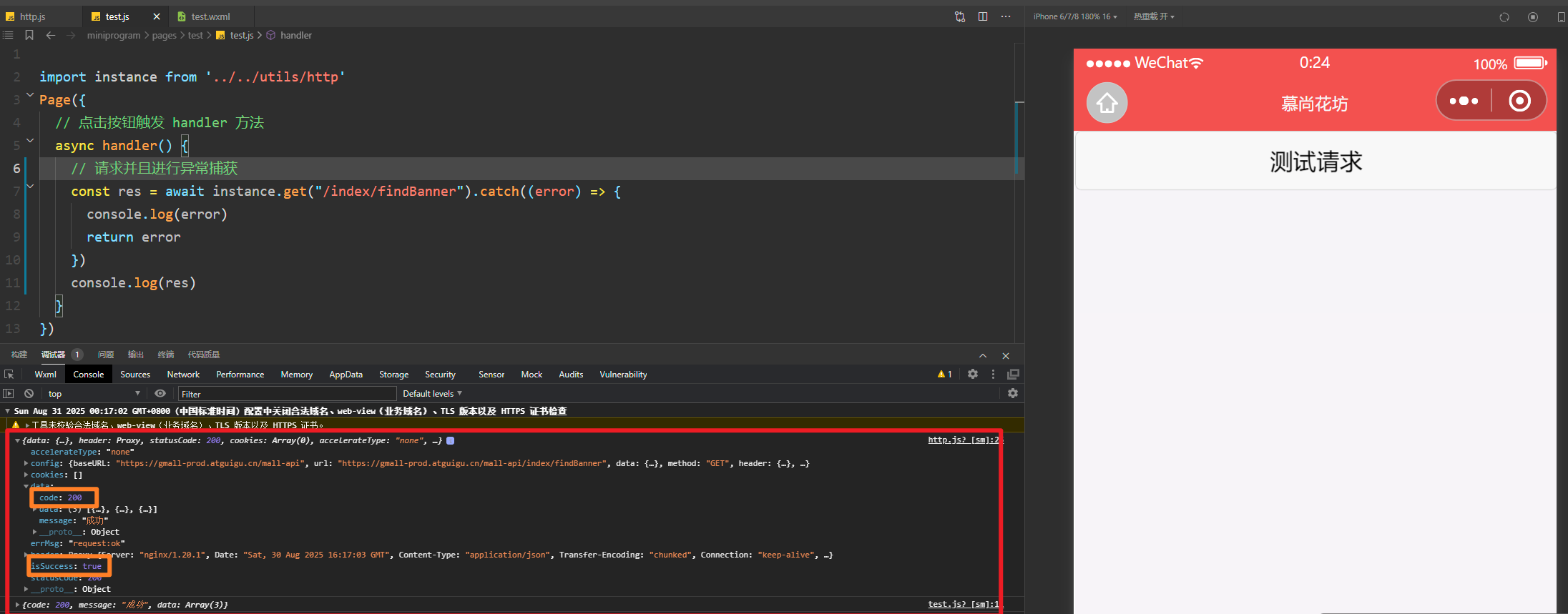Open DevTools settings gear next to warning count
The image size is (1568, 614).
(x=973, y=374)
